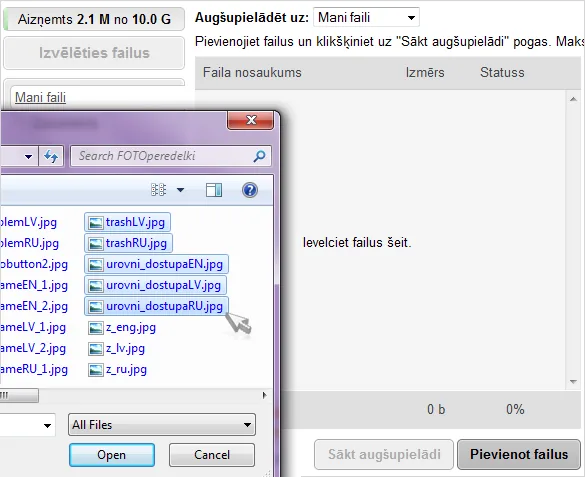Screen dimensions: 585x477
Task: Expand the file name combo box arrow
Action: (x=47, y=425)
